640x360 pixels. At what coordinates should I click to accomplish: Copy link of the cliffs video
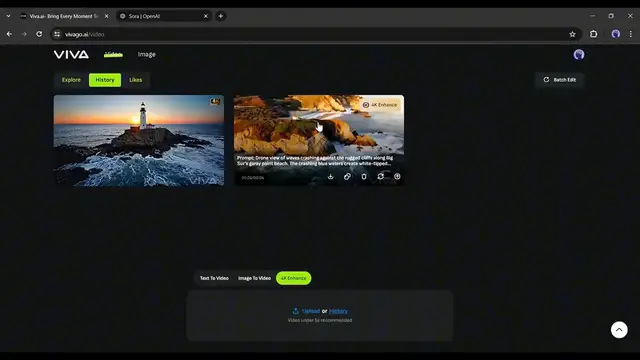347,176
